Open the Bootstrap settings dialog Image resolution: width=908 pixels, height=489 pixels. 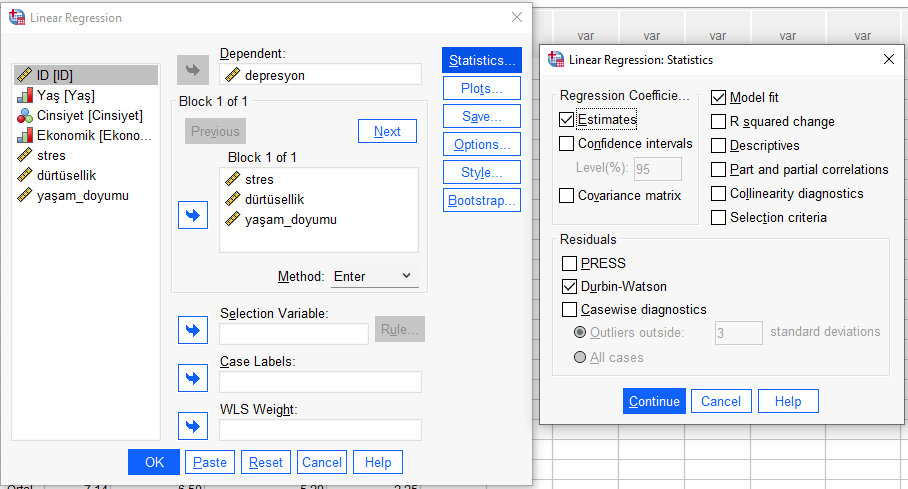click(x=481, y=200)
